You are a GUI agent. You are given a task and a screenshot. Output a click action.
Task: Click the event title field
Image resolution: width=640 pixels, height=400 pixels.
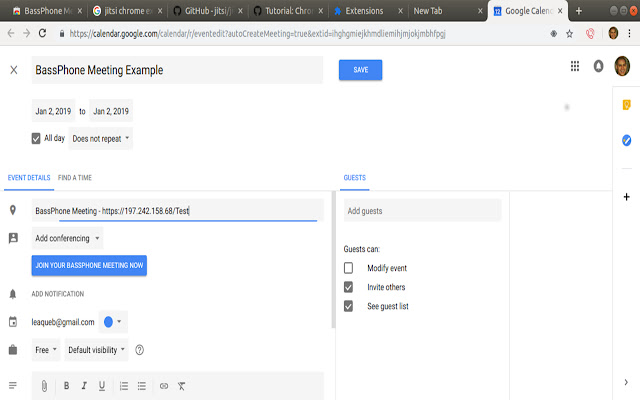coord(177,70)
